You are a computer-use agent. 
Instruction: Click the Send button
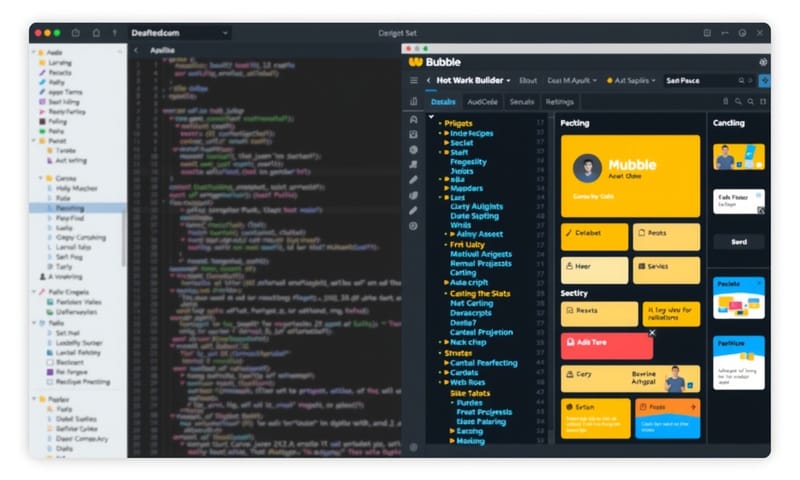click(738, 242)
